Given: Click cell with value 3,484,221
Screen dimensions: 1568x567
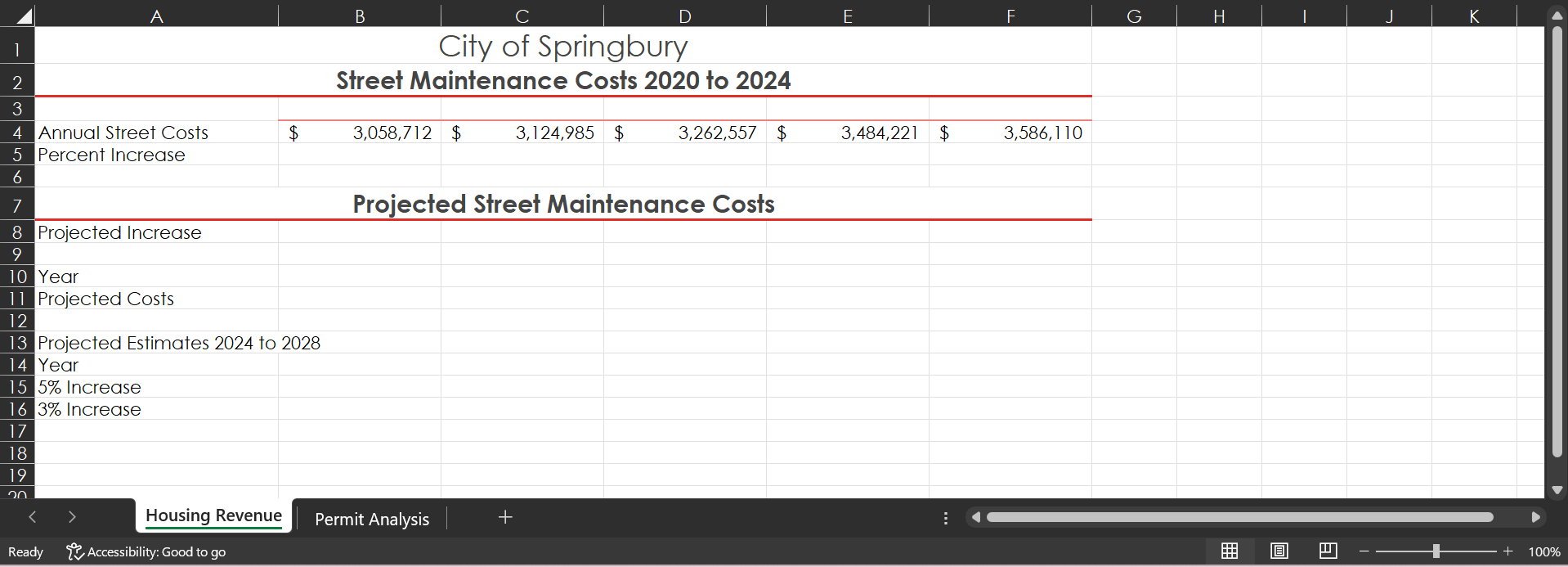Looking at the screenshot, I should pos(848,133).
